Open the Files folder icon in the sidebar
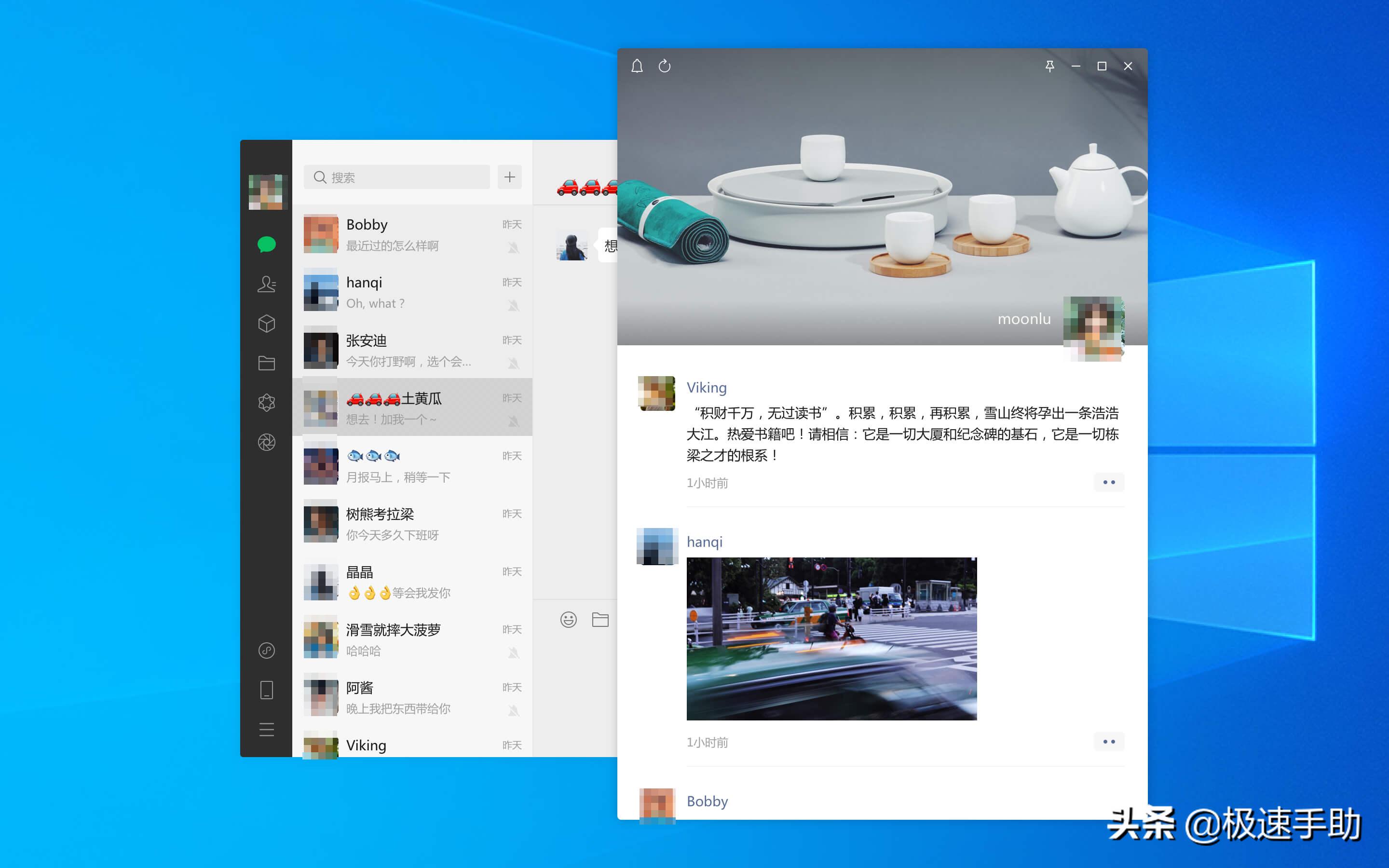 coord(266,363)
